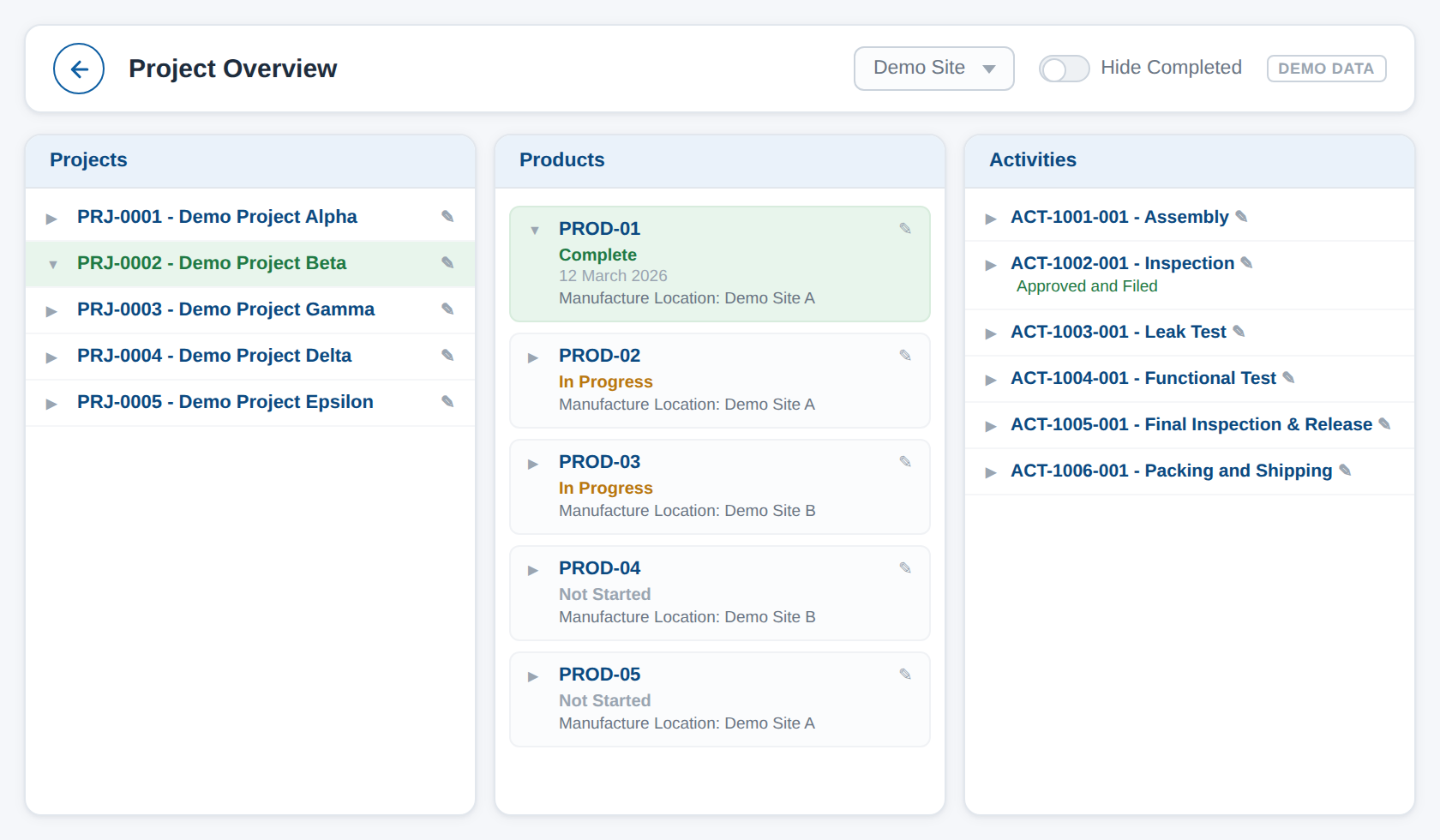Expand ACT-1004-001 Functional Test arrow
The width and height of the screenshot is (1440, 840).
[991, 380]
